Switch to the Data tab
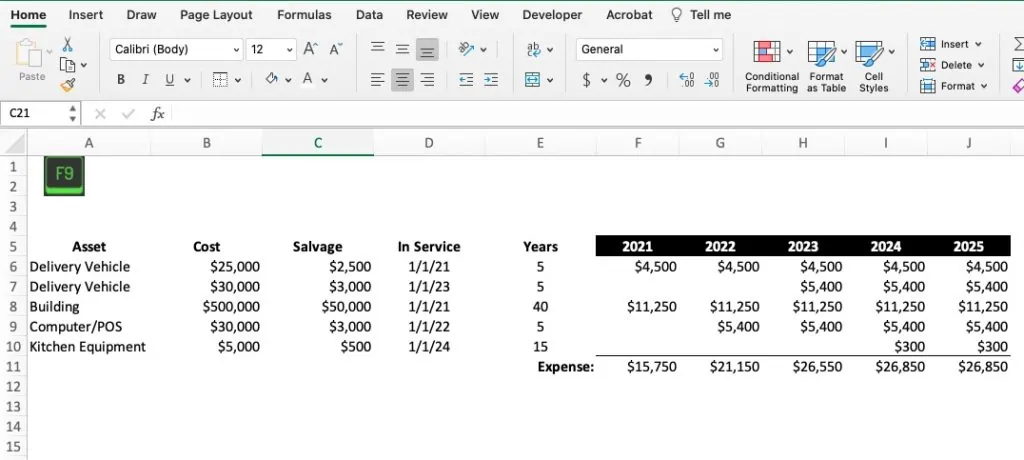1024x460 pixels. click(370, 14)
